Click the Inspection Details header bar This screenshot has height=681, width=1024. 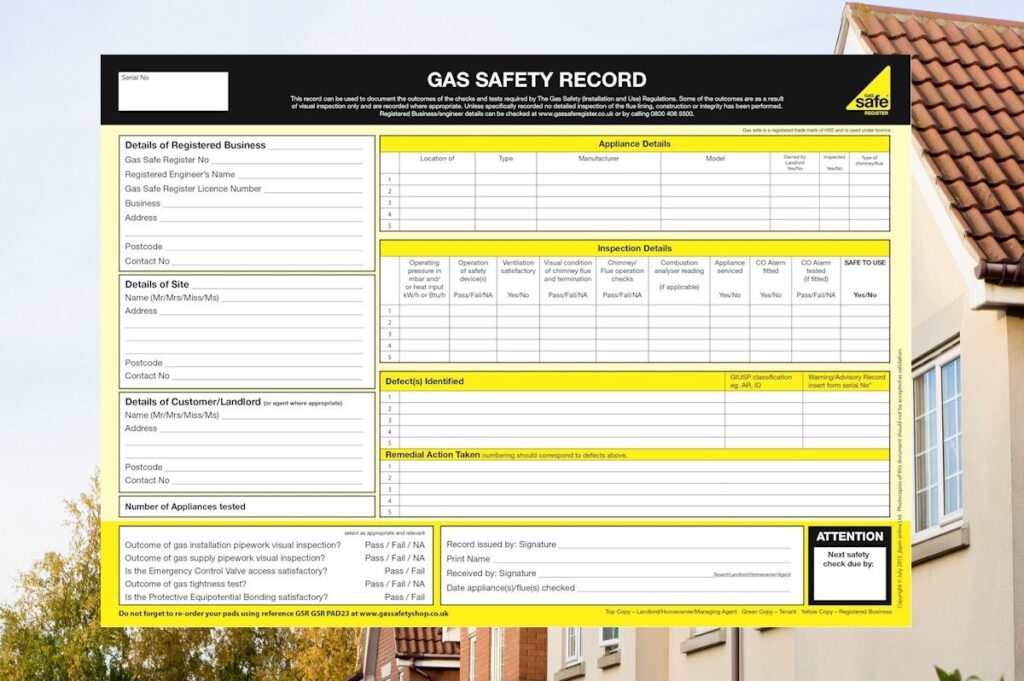pos(635,248)
